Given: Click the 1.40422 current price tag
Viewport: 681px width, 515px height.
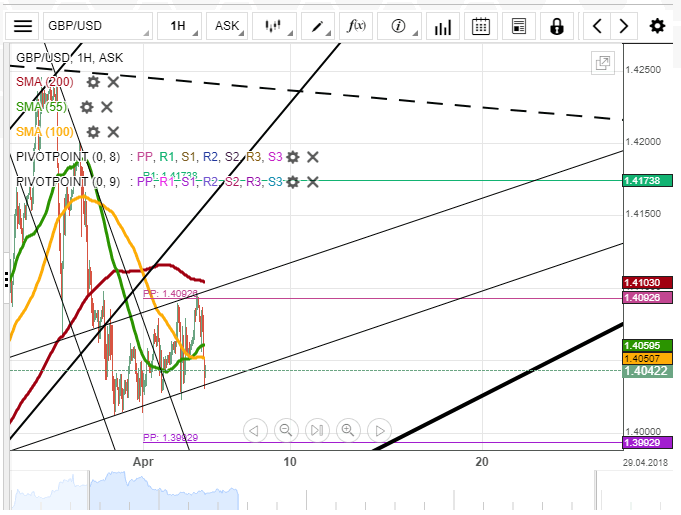Looking at the screenshot, I should coord(648,371).
